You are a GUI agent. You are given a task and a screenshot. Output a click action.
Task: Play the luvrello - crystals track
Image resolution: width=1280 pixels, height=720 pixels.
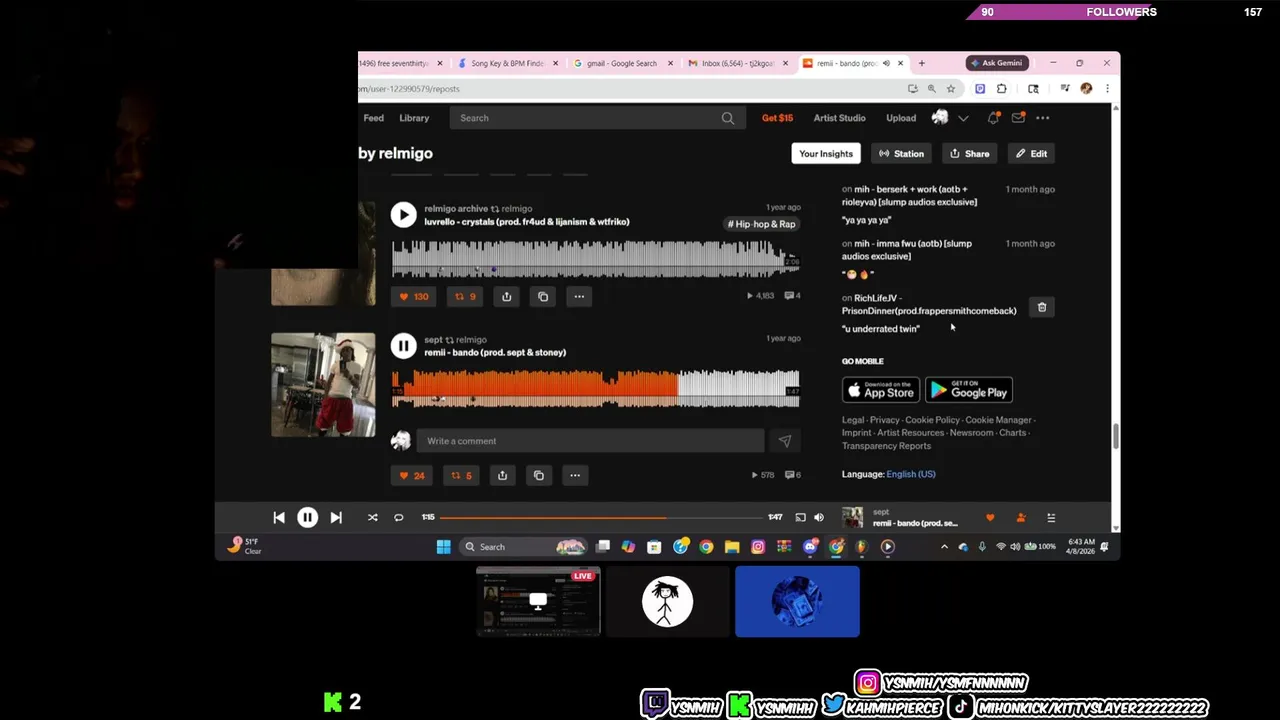coord(403,215)
